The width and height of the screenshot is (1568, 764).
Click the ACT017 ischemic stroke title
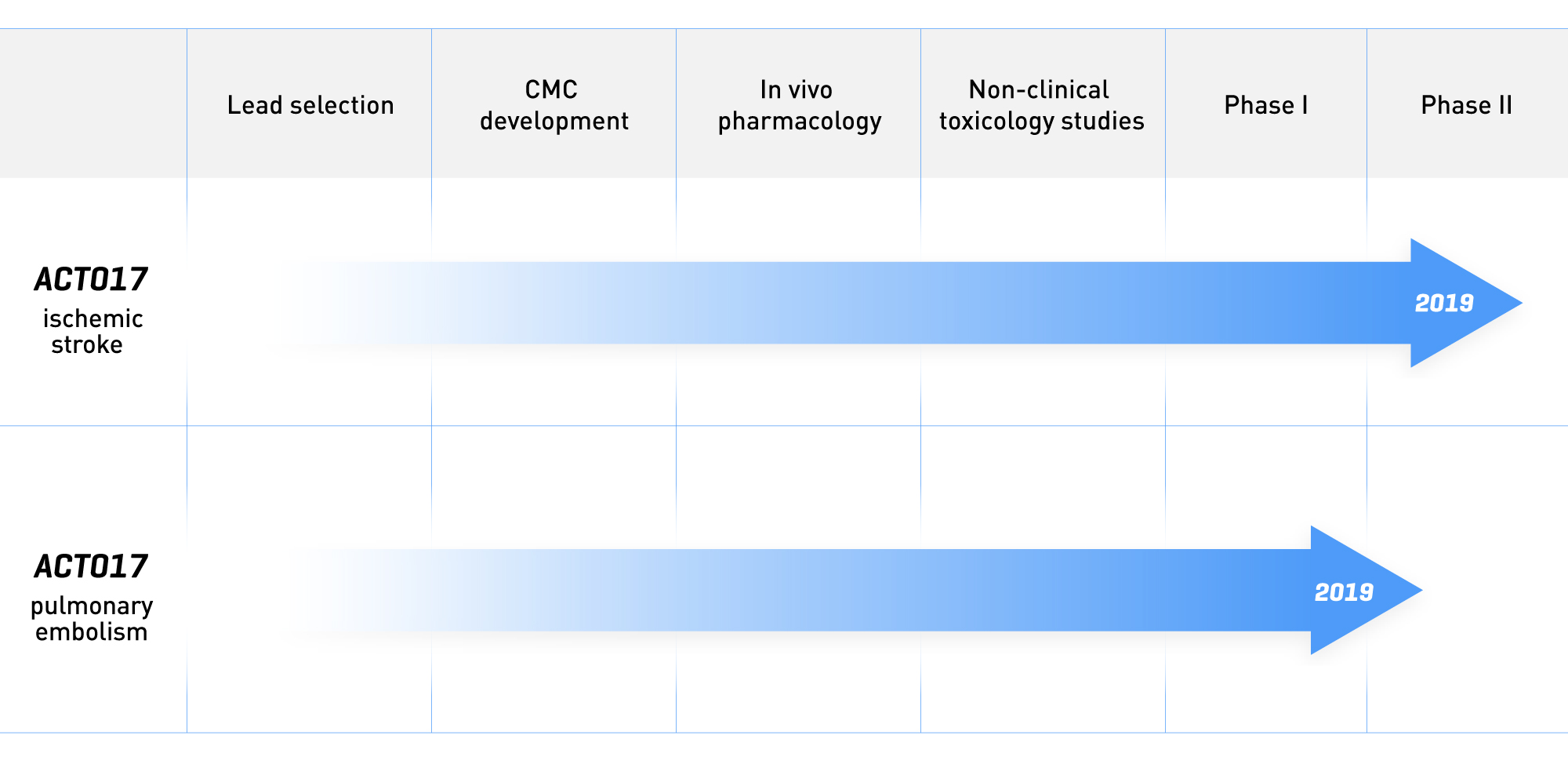tap(91, 279)
